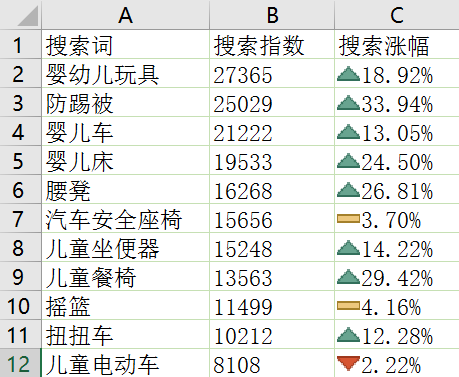Screen dimensions: 459x377
Task: Click the 18.92% growth cell
Action: tap(397, 73)
